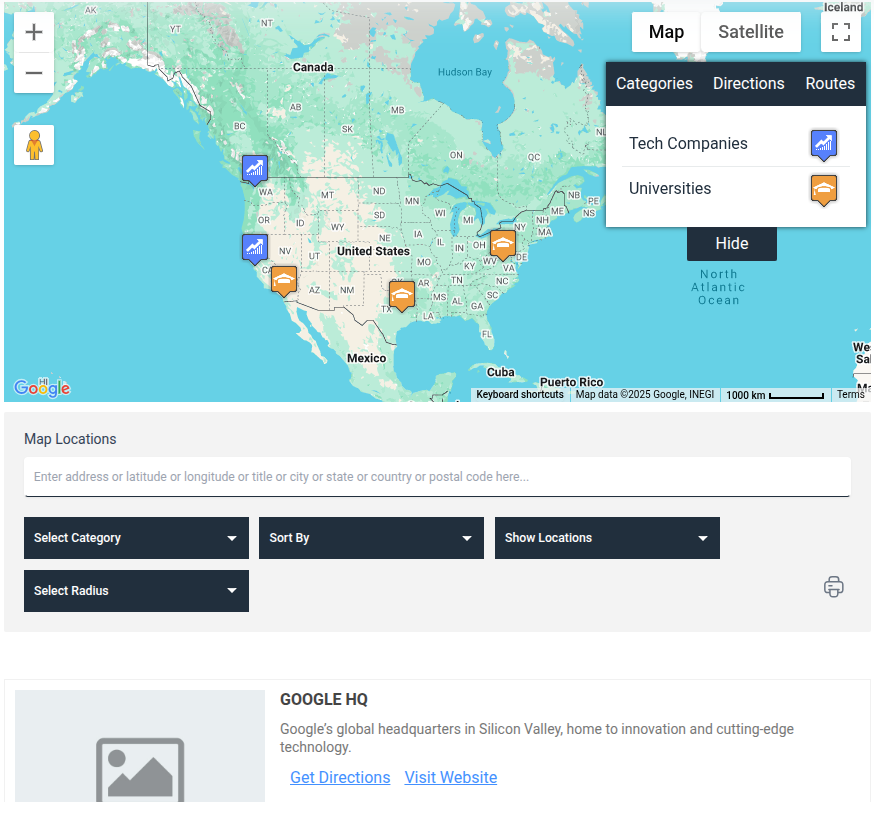Click the tech company marker in California
This screenshot has width=874, height=835.
click(x=255, y=248)
